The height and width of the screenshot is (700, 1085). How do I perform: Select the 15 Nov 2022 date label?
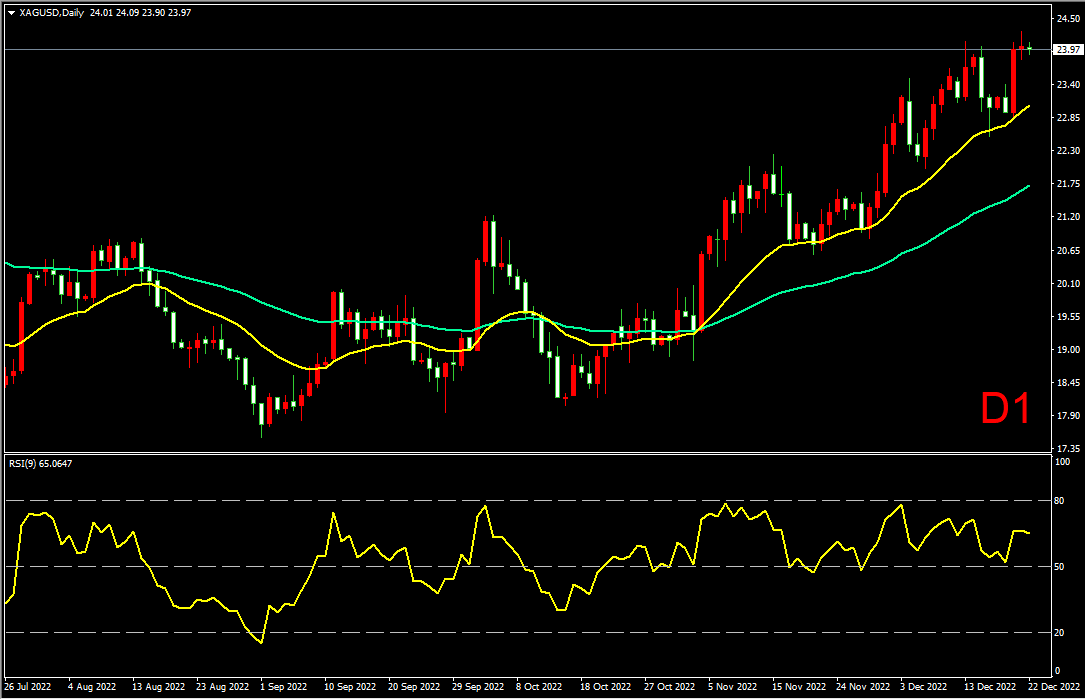(x=799, y=687)
